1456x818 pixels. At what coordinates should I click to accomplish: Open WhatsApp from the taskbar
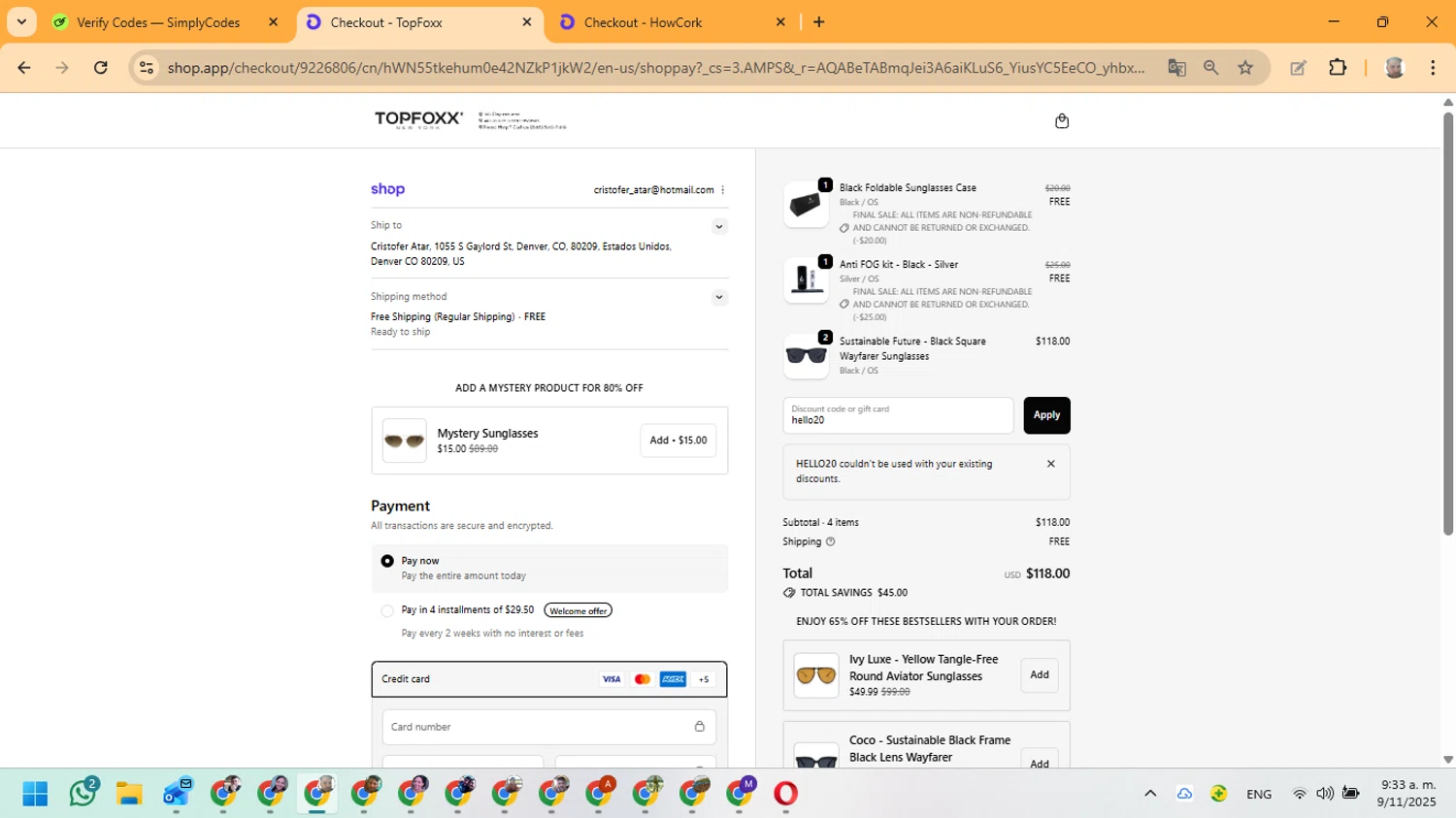(83, 794)
